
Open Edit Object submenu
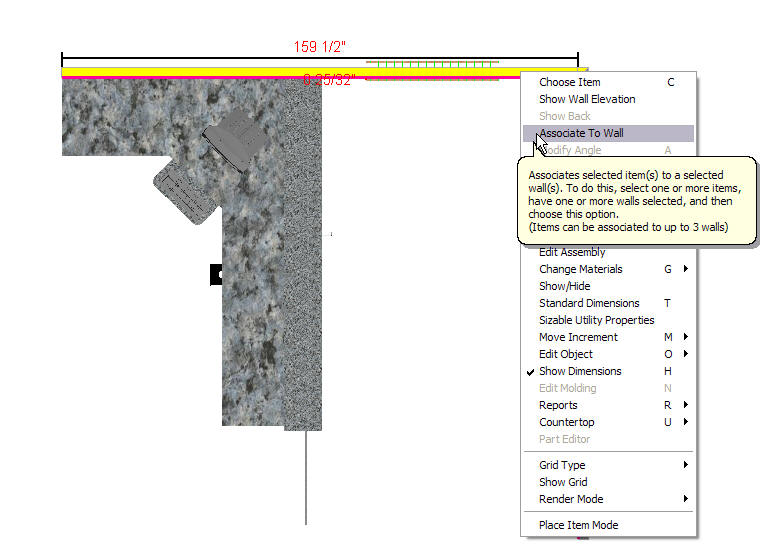608,354
